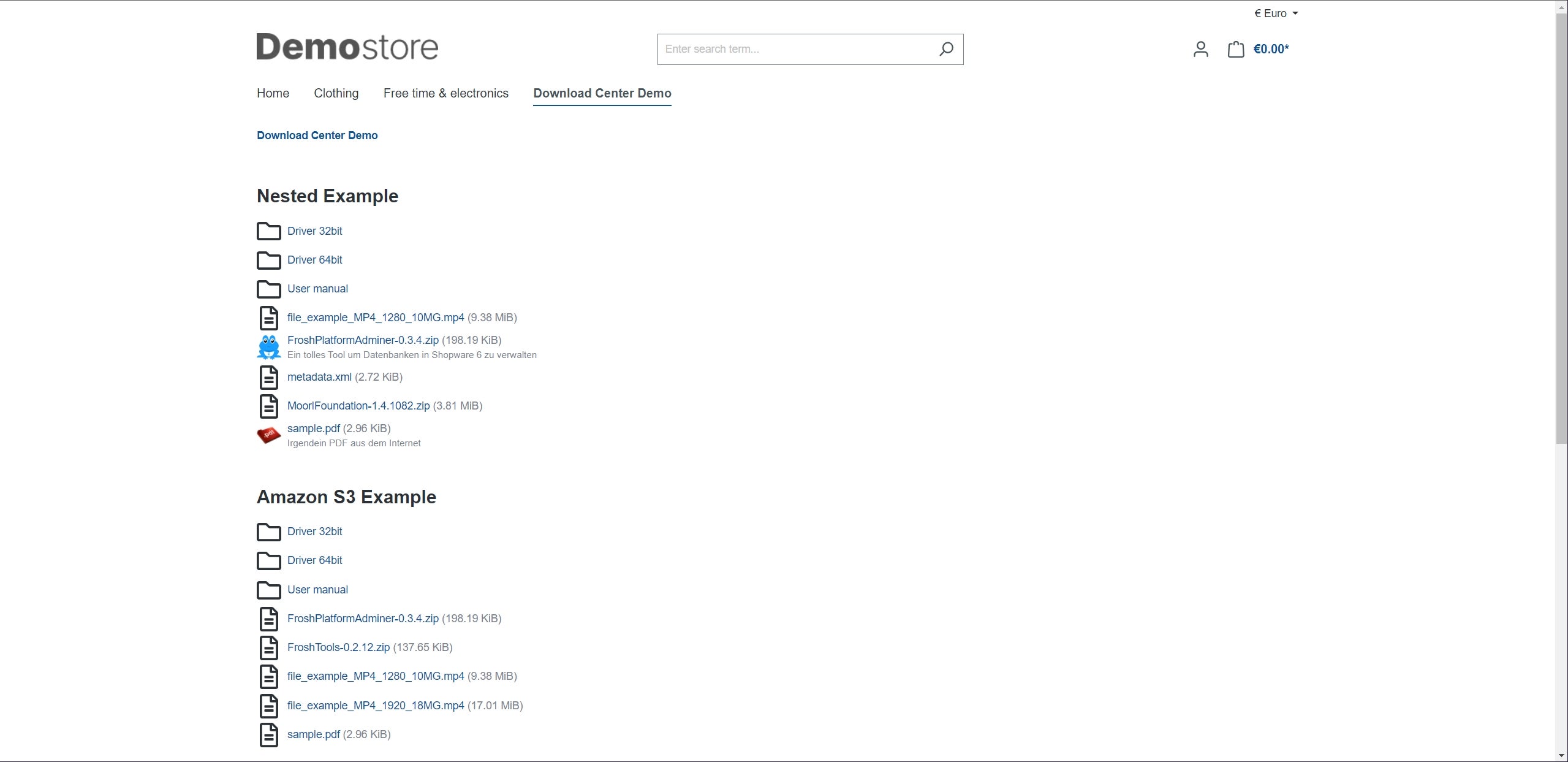Click the search magnifier icon

click(x=946, y=49)
